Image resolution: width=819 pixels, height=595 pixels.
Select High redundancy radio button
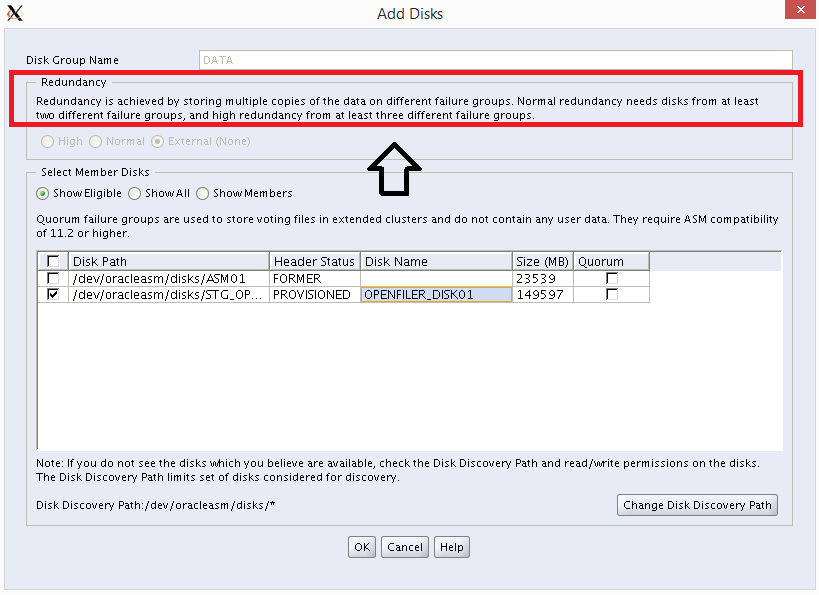pyautogui.click(x=48, y=142)
